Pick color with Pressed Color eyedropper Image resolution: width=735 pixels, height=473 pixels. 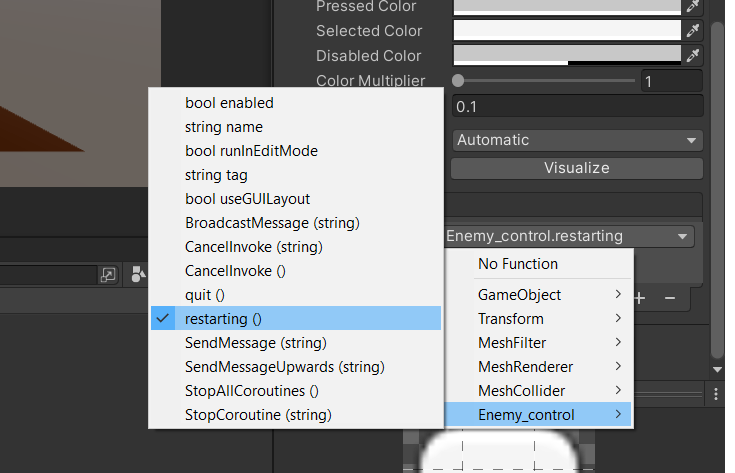pyautogui.click(x=693, y=6)
